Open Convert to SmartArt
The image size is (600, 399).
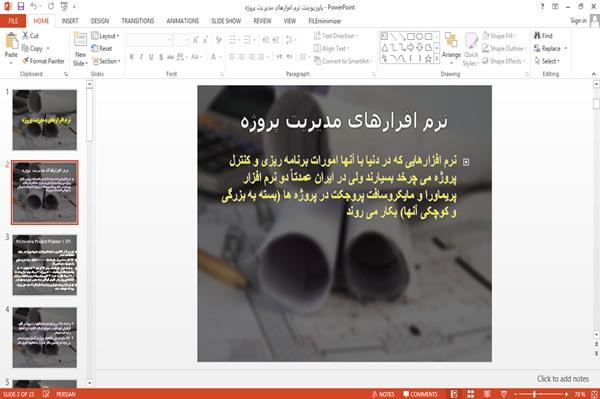[342, 61]
